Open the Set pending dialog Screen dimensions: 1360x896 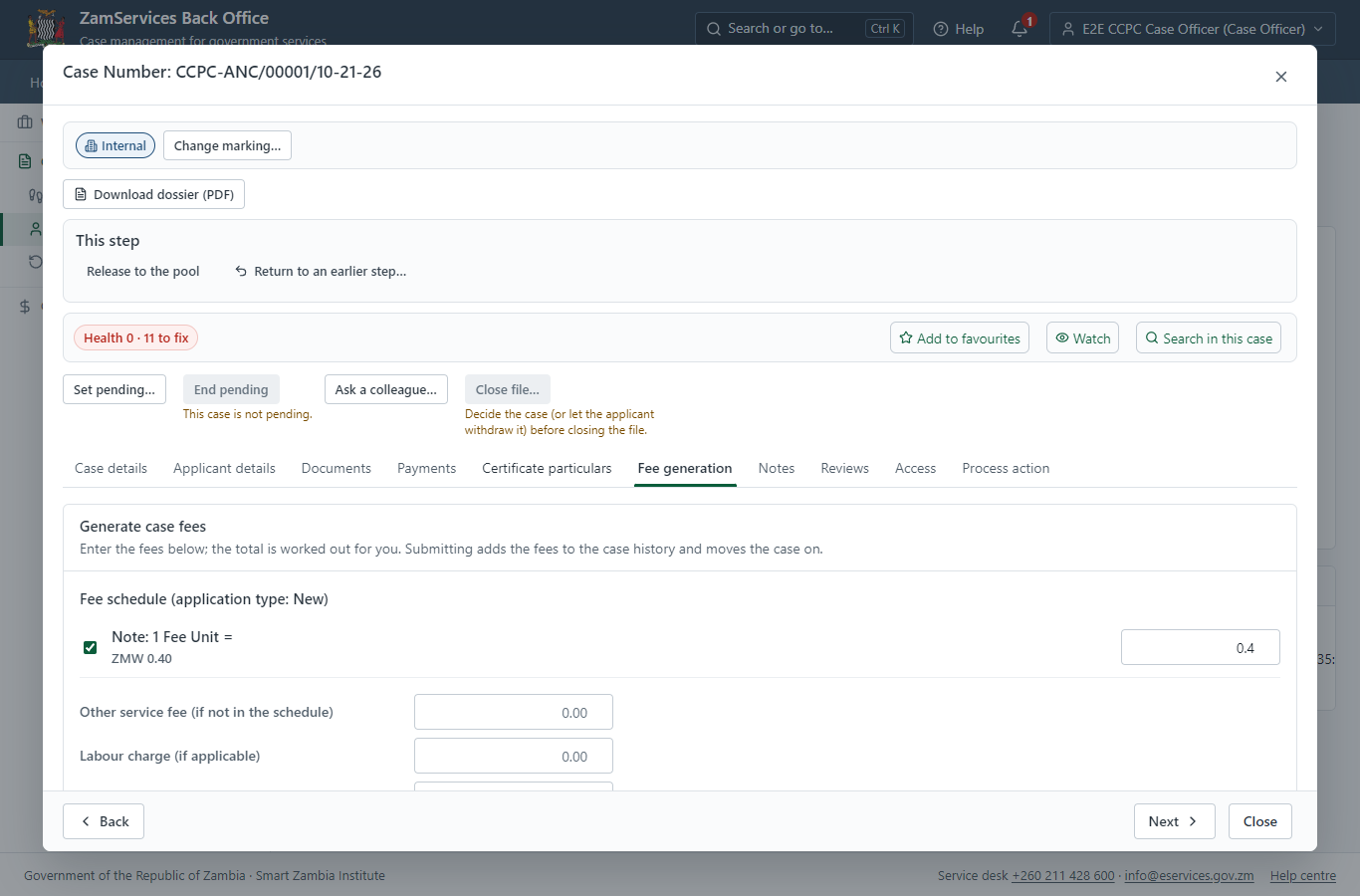click(x=114, y=389)
